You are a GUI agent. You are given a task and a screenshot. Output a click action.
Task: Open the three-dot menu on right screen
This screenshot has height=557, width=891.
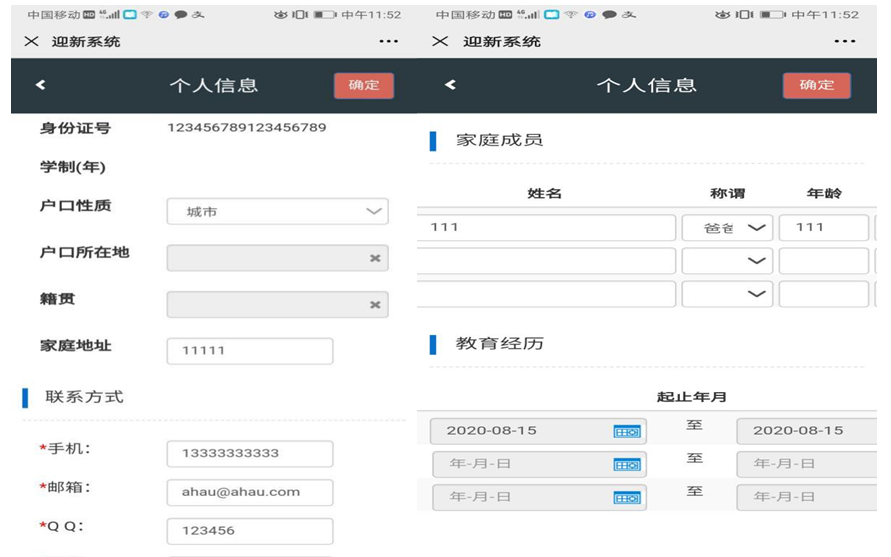(845, 41)
